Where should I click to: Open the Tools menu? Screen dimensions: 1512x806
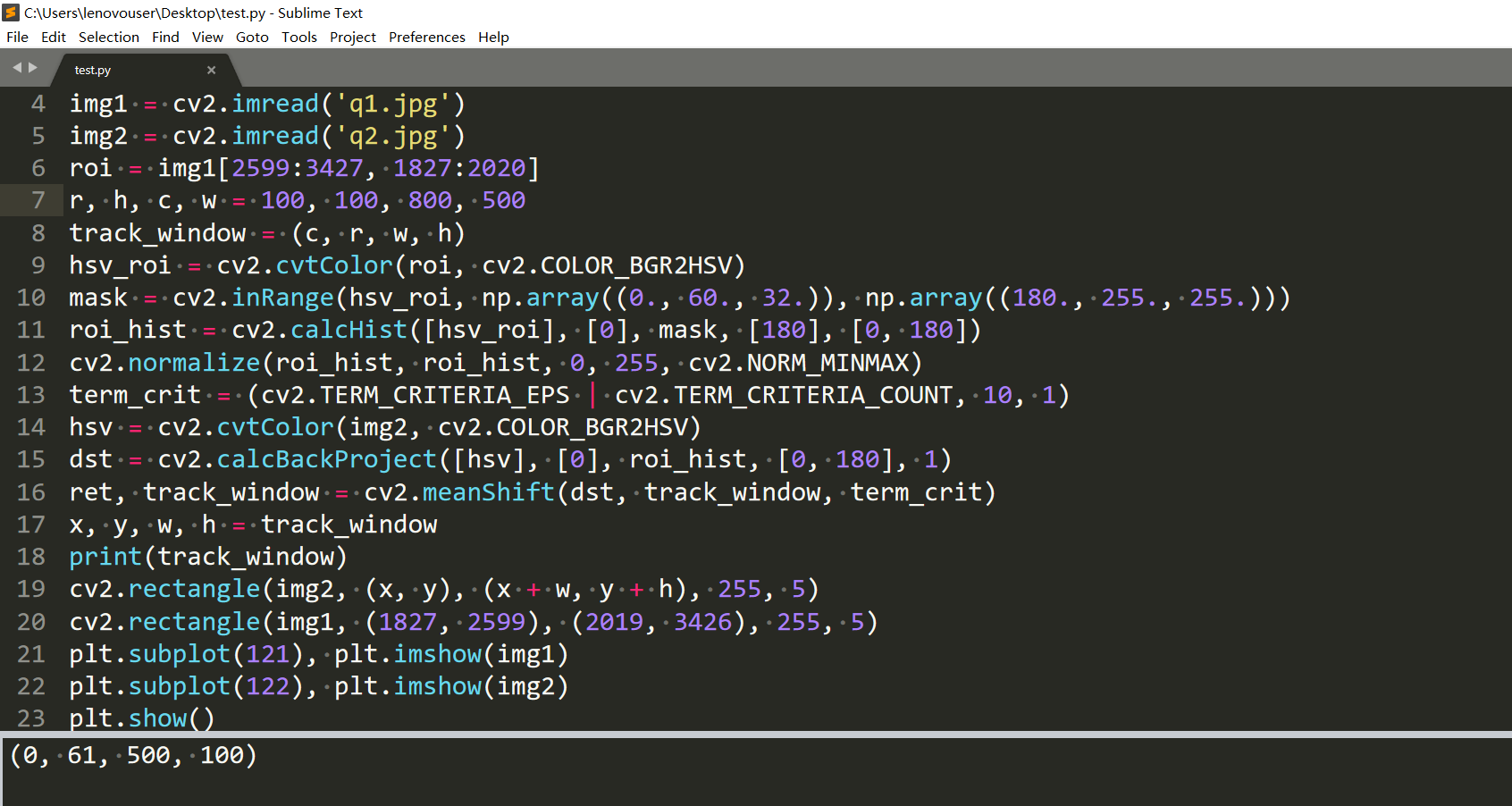coord(299,37)
